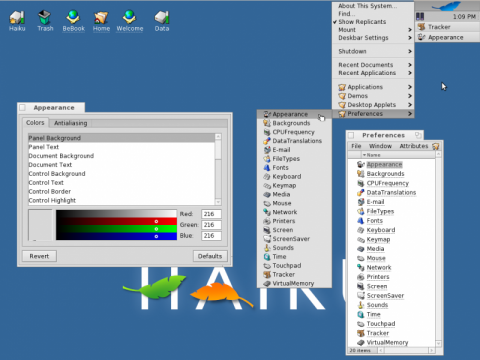480x360 pixels.
Task: Click scroll down arrow of color list
Action: 218,202
